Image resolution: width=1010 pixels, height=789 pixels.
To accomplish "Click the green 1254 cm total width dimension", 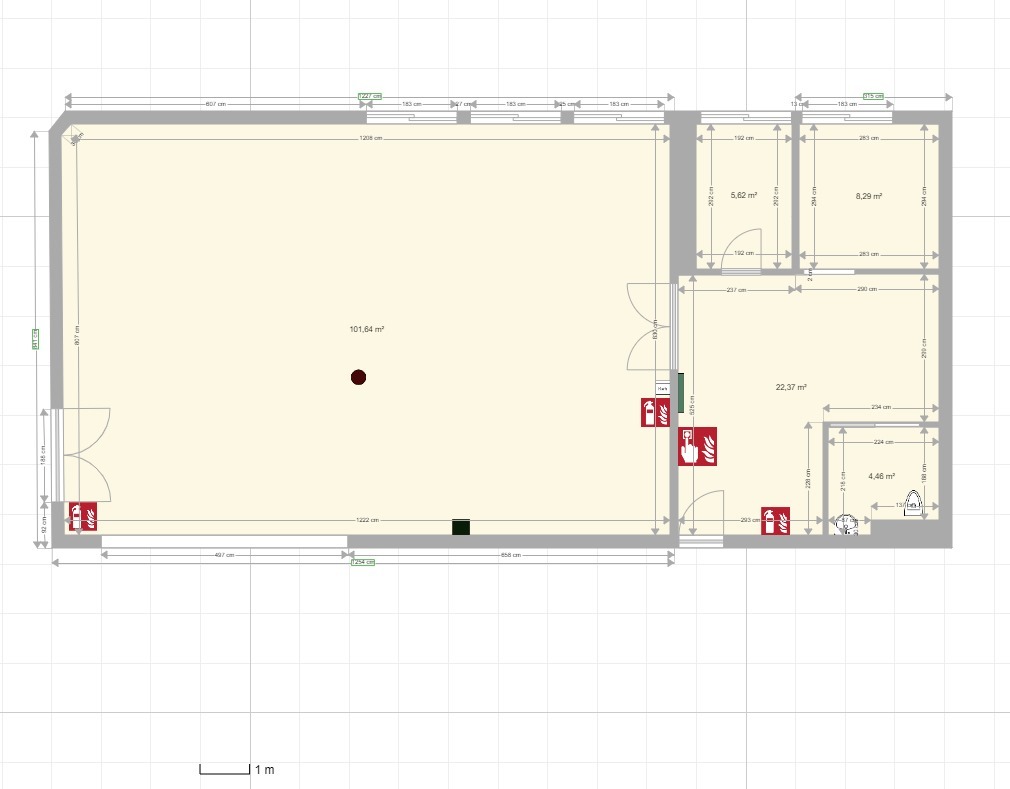I will 362,562.
